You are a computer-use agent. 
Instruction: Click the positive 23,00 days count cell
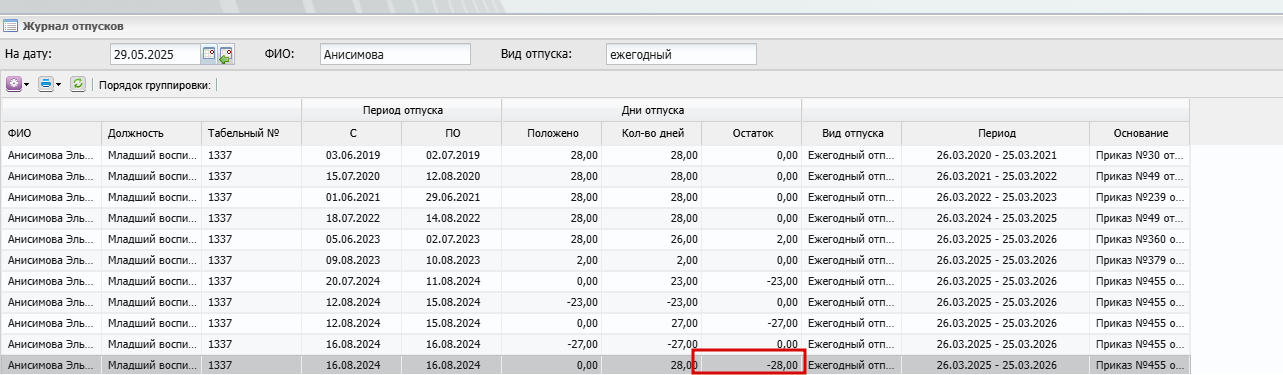[651, 281]
